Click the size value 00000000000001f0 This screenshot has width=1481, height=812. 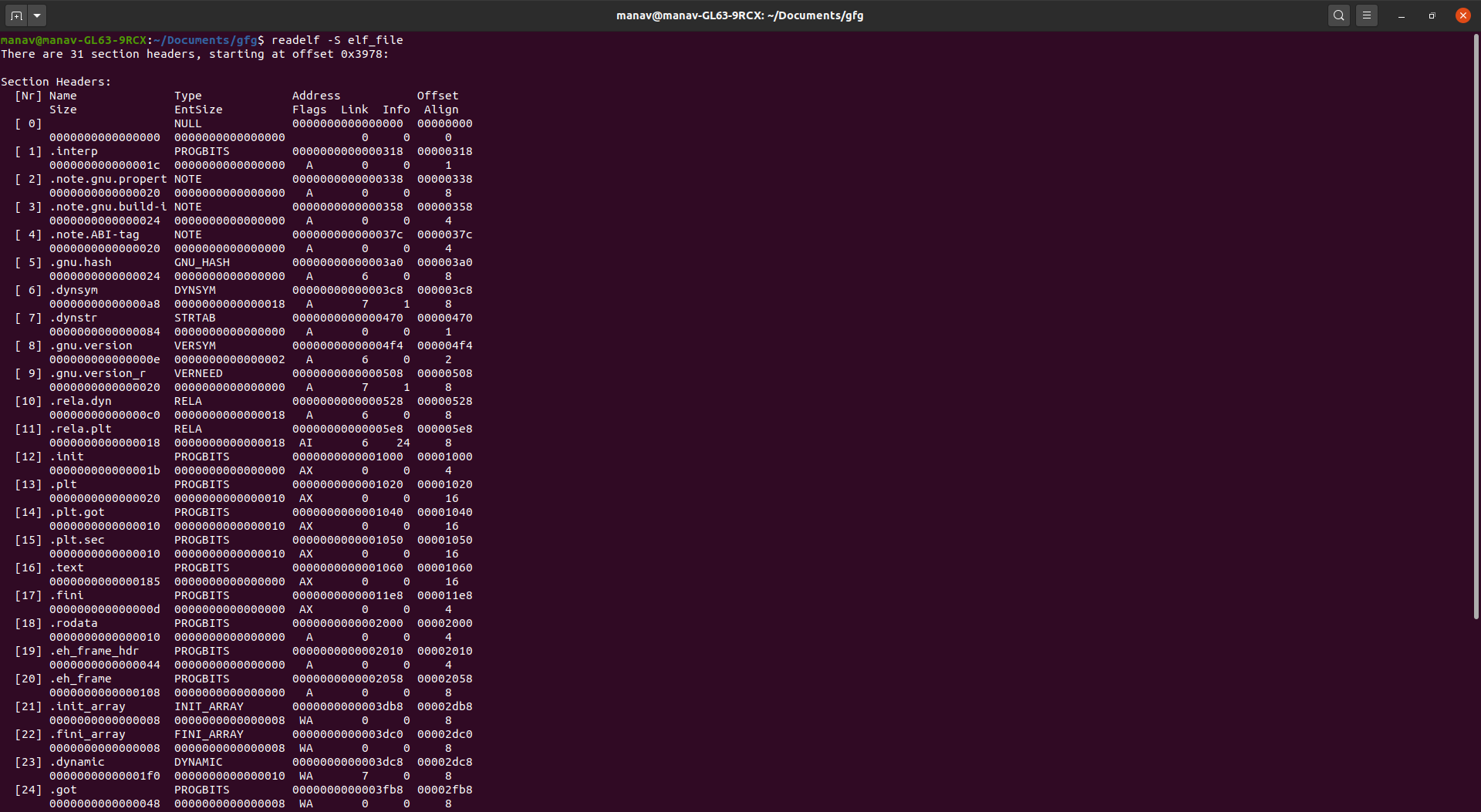[105, 776]
